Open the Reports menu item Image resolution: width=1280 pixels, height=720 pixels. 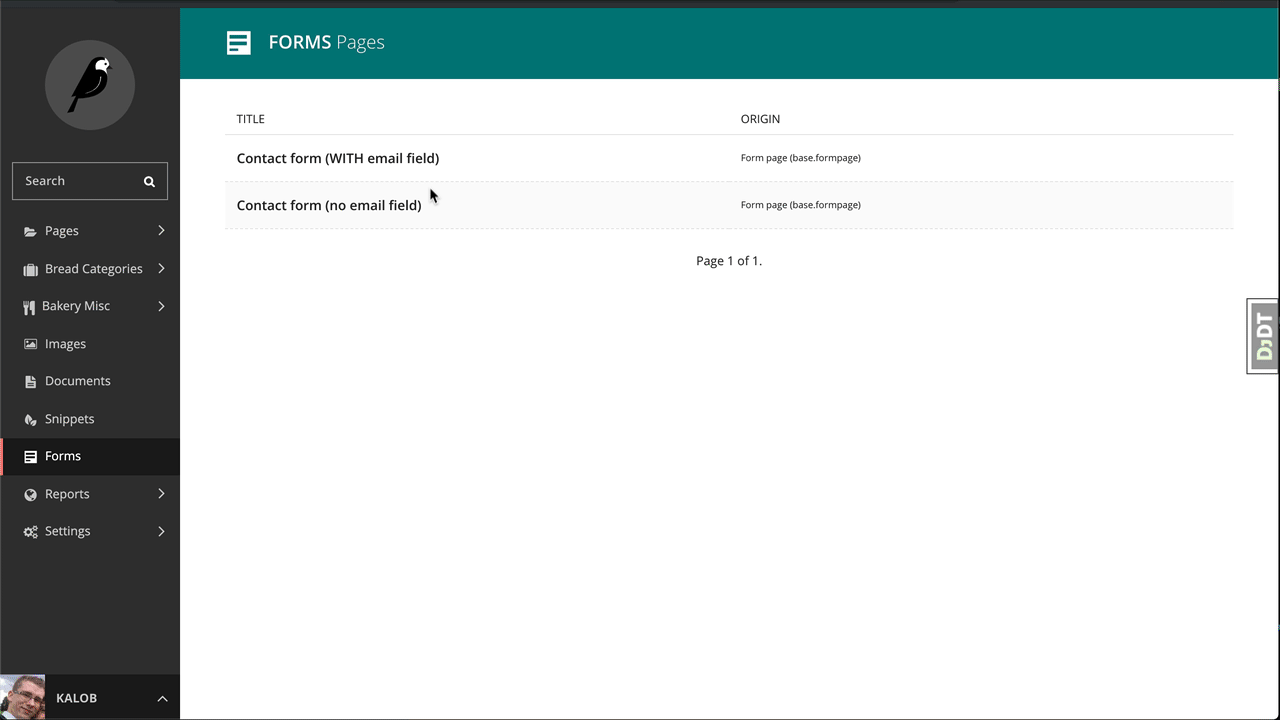point(90,494)
